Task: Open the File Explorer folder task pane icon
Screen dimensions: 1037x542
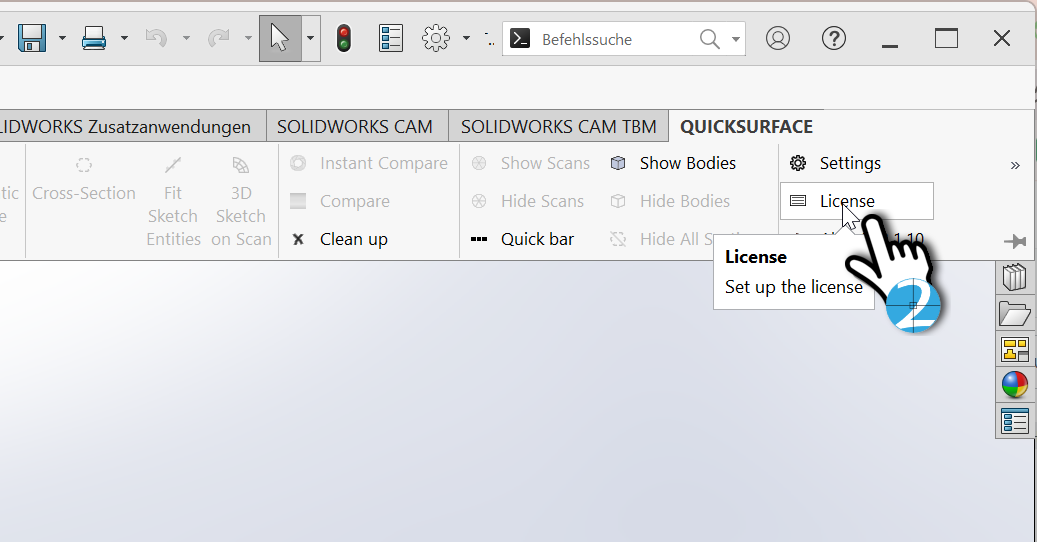Action: tap(1015, 313)
